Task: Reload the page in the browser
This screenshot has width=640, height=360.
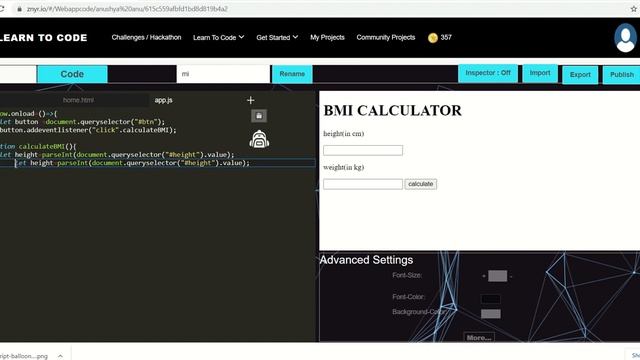Action: coord(2,9)
